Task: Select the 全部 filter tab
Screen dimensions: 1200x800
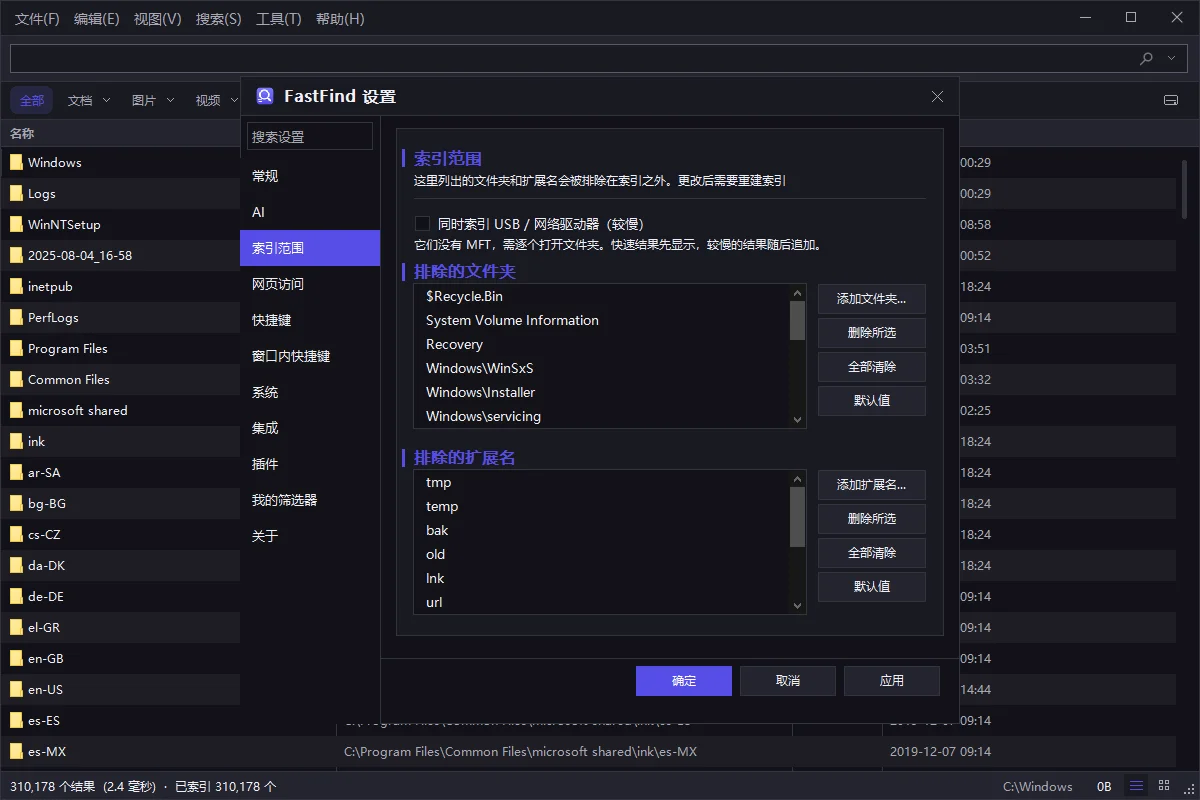Action: (32, 100)
